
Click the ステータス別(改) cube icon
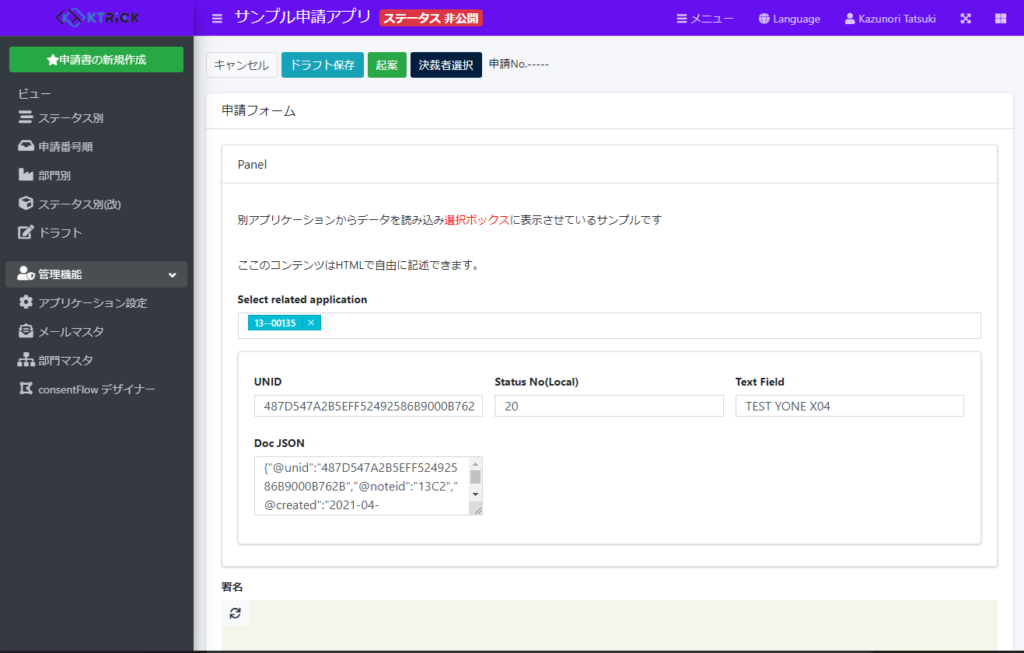(25, 203)
